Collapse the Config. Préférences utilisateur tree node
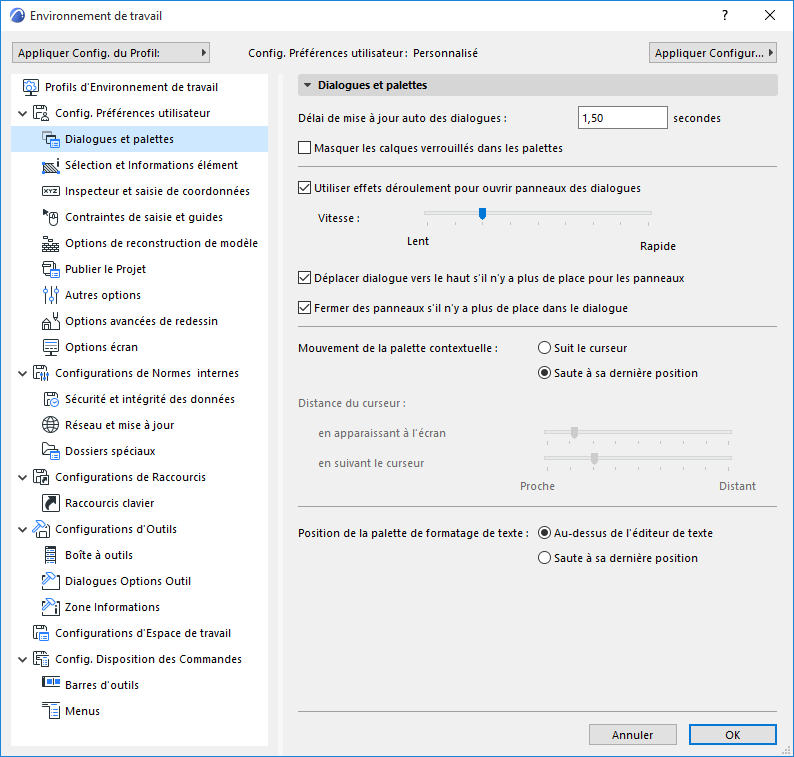The width and height of the screenshot is (794, 757). pos(22,113)
